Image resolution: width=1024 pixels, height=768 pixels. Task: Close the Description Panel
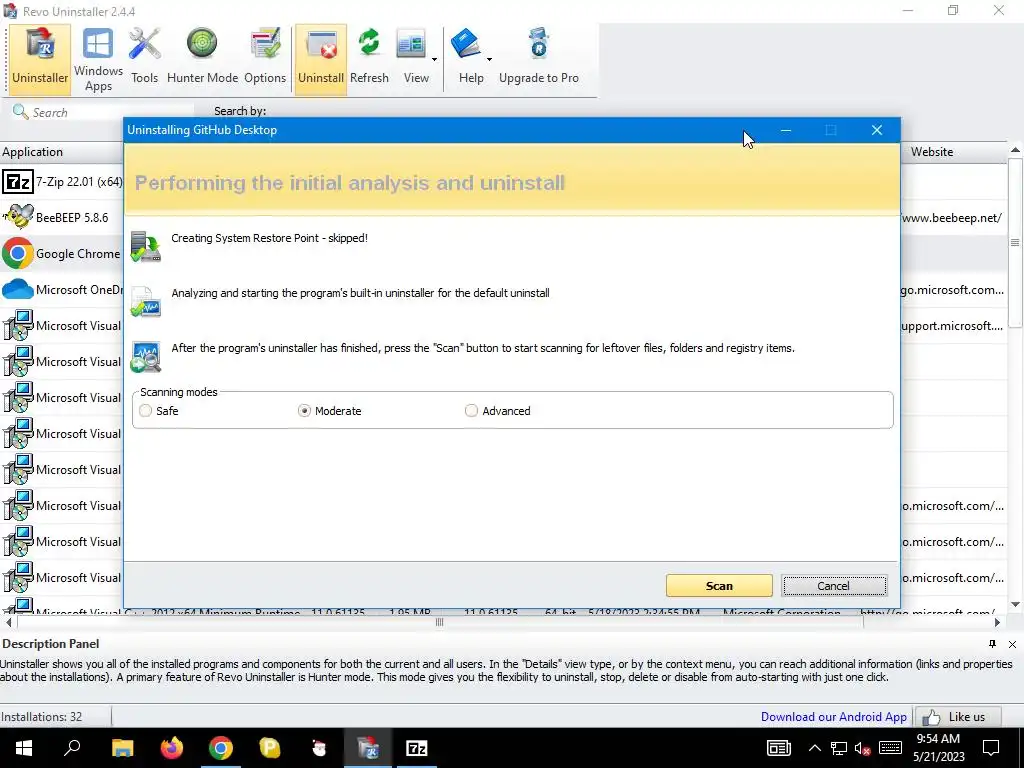coord(1012,645)
